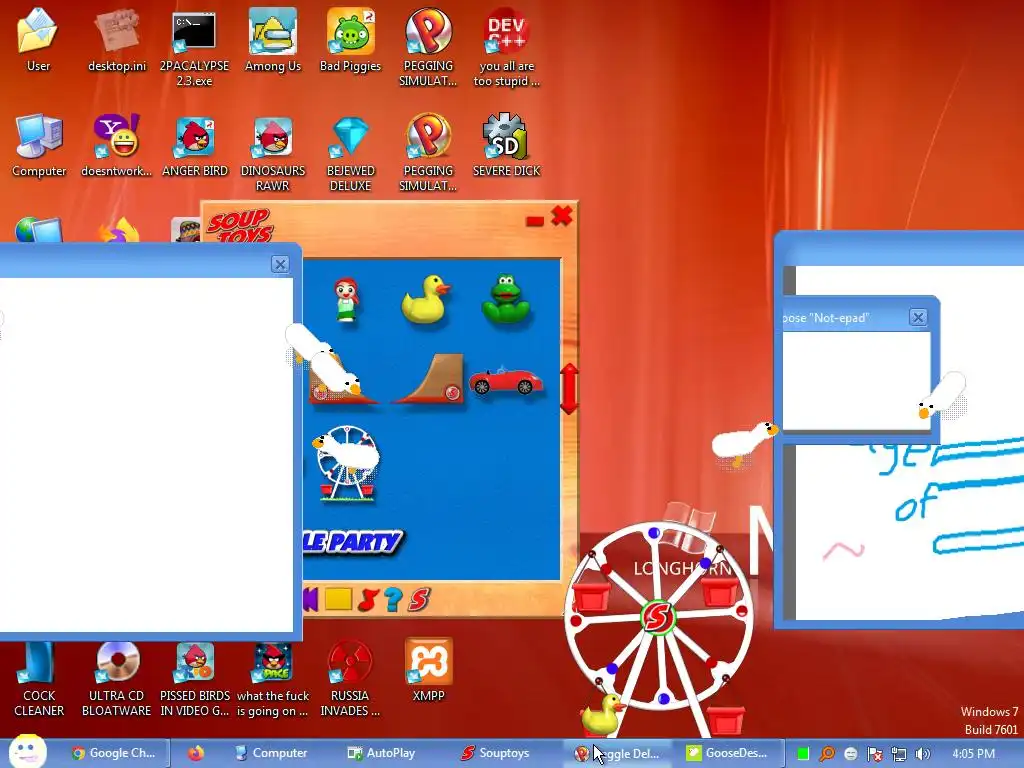This screenshot has width=1024, height=768.
Task: Select the Angry Birds Space 'what the...going on' icon
Action: 272,679
